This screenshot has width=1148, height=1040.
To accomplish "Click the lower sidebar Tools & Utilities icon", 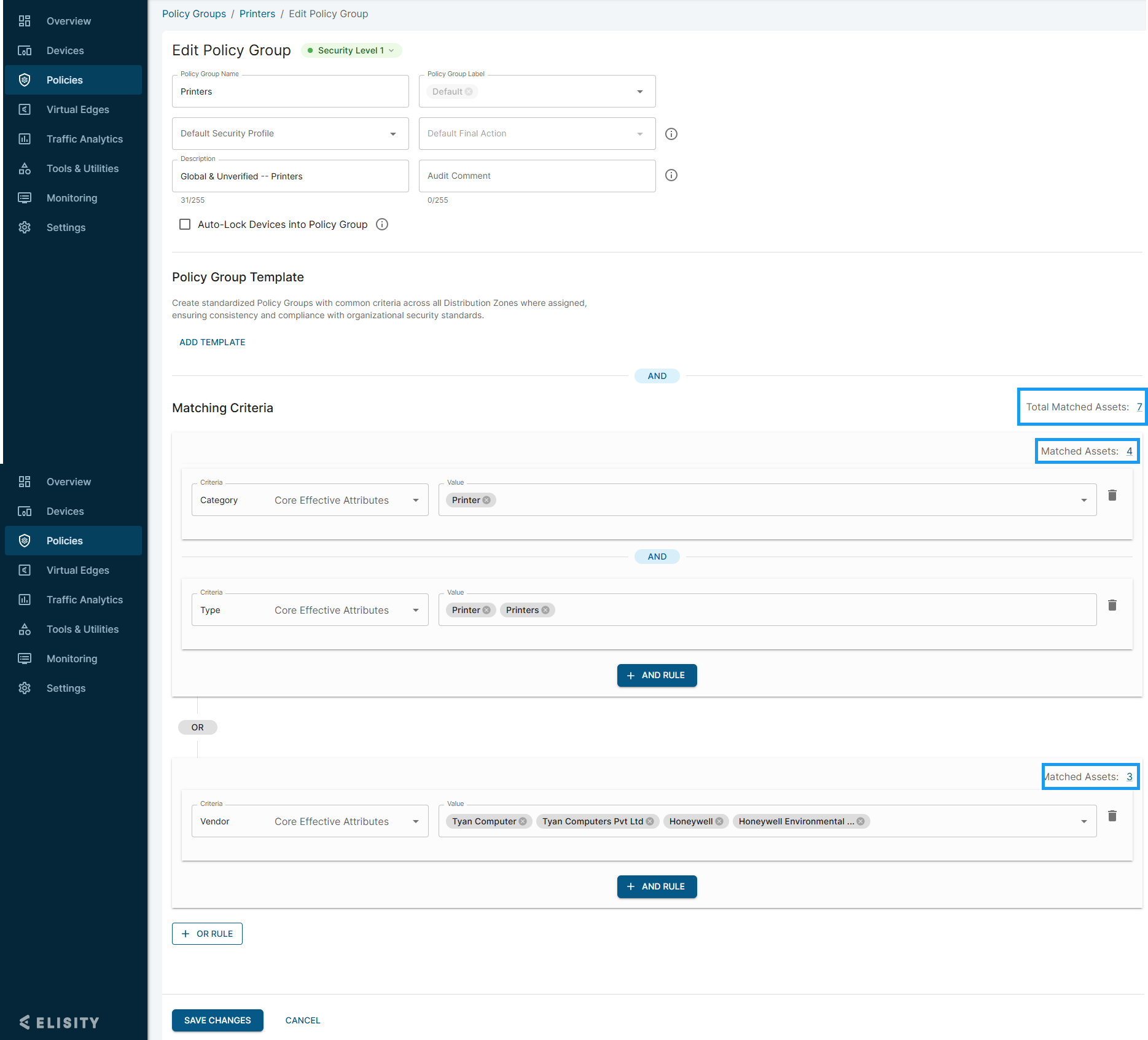I will point(25,629).
